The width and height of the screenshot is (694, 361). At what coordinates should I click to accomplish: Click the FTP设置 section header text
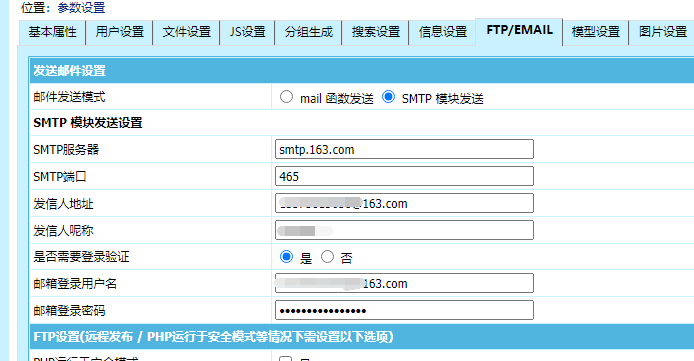click(x=213, y=337)
